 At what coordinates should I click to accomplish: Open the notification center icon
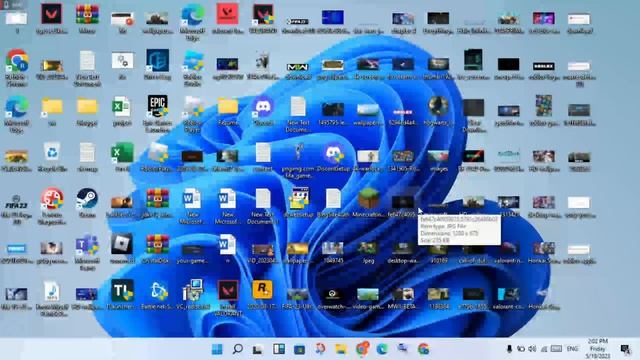tap(625, 349)
